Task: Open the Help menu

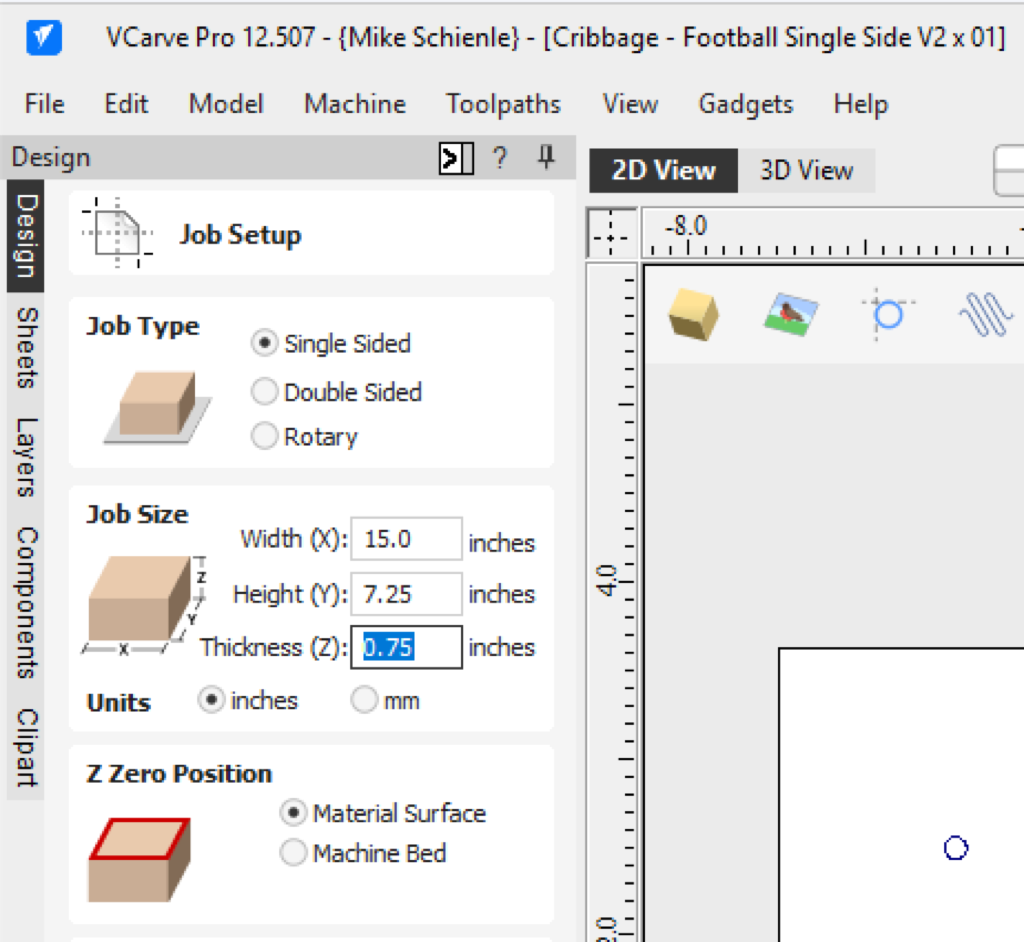Action: tap(861, 104)
